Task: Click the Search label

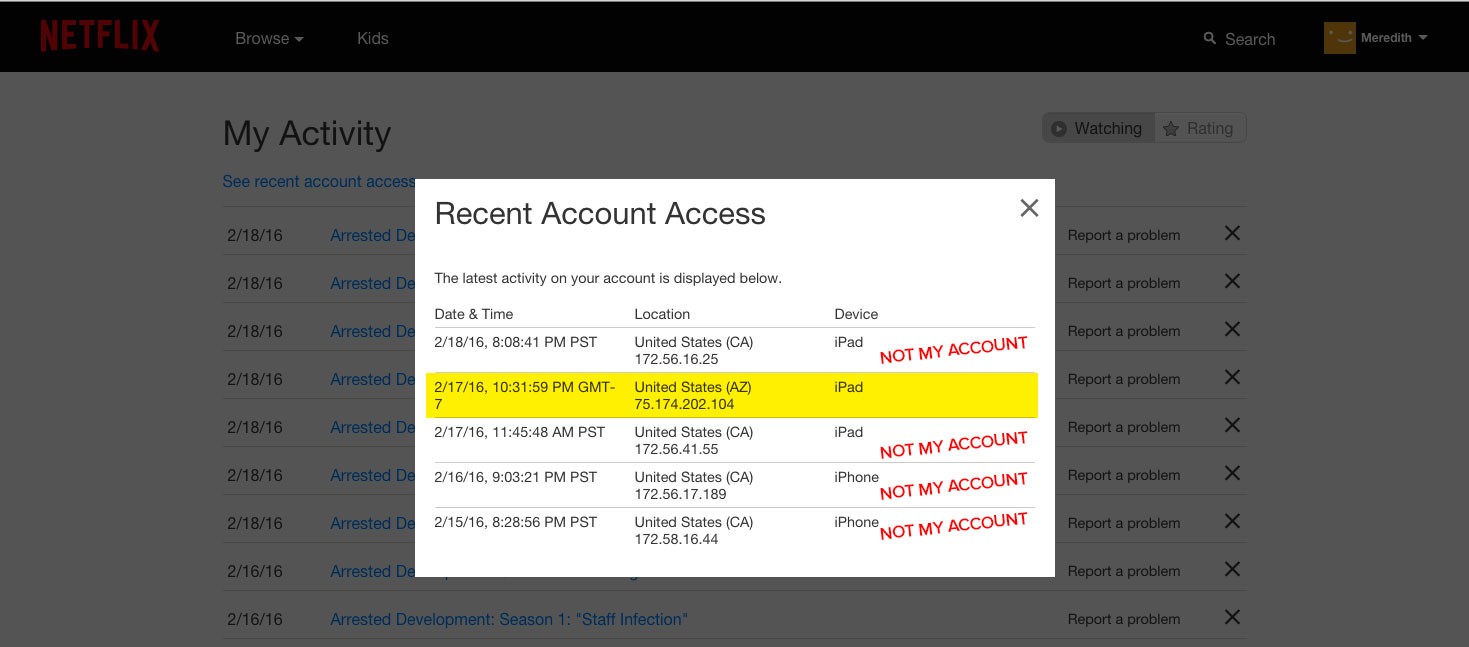Action: 1250,39
